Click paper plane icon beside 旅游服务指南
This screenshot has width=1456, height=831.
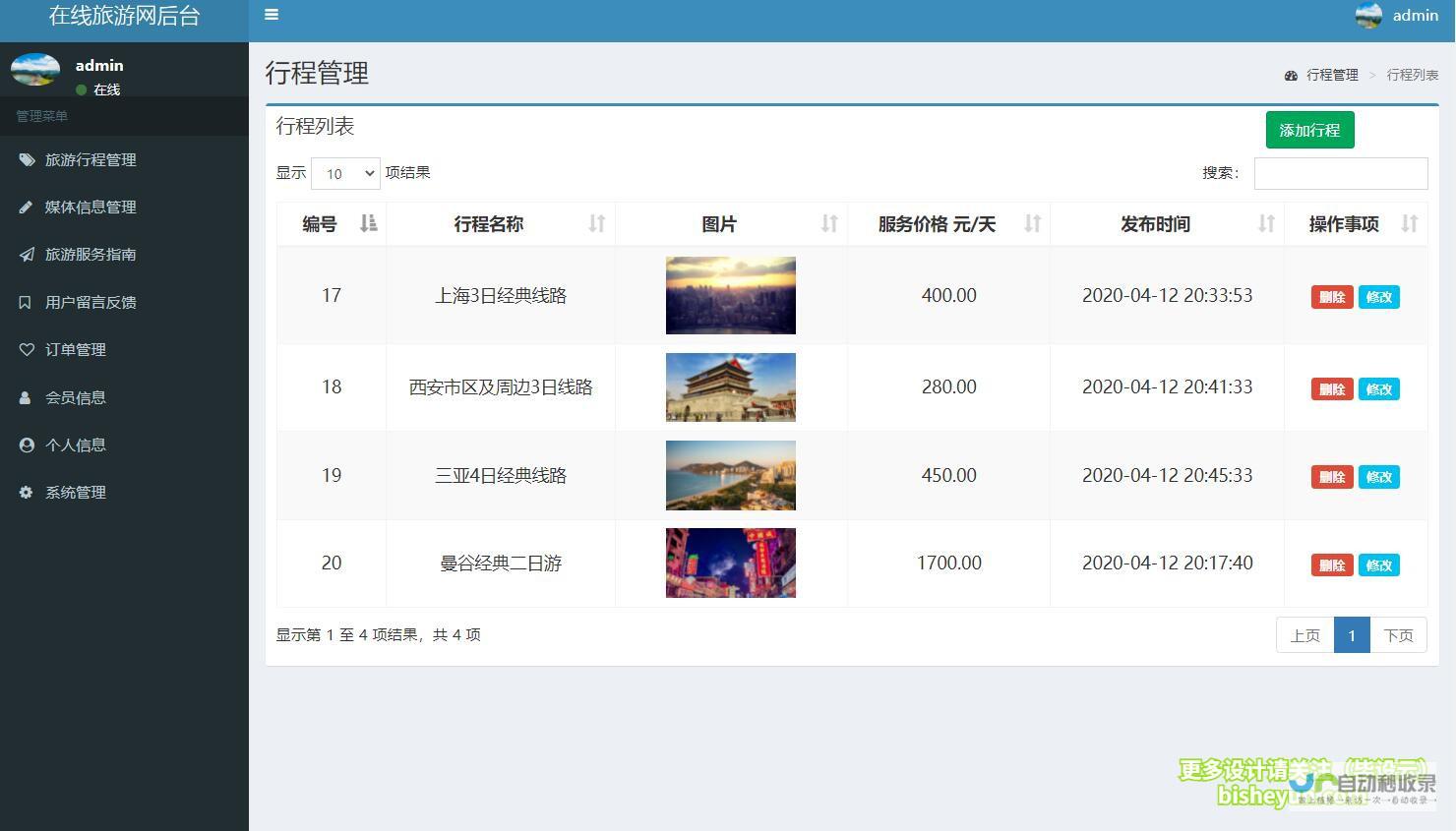(x=27, y=254)
